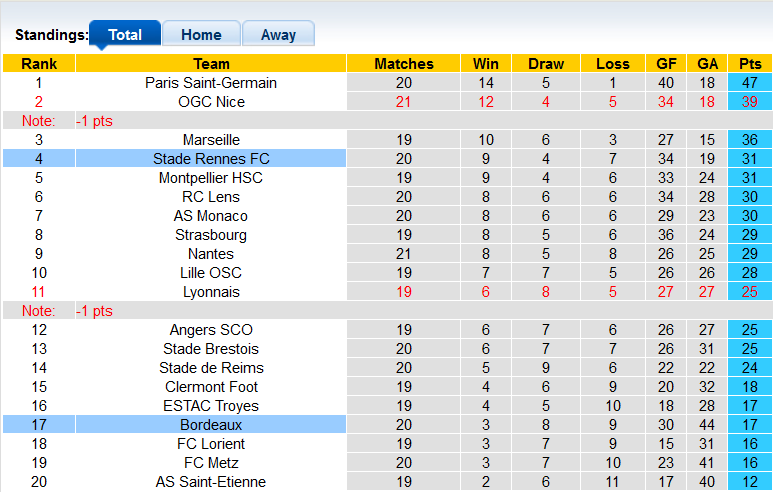Click the Pts column header
This screenshot has width=773, height=492.
tap(749, 64)
